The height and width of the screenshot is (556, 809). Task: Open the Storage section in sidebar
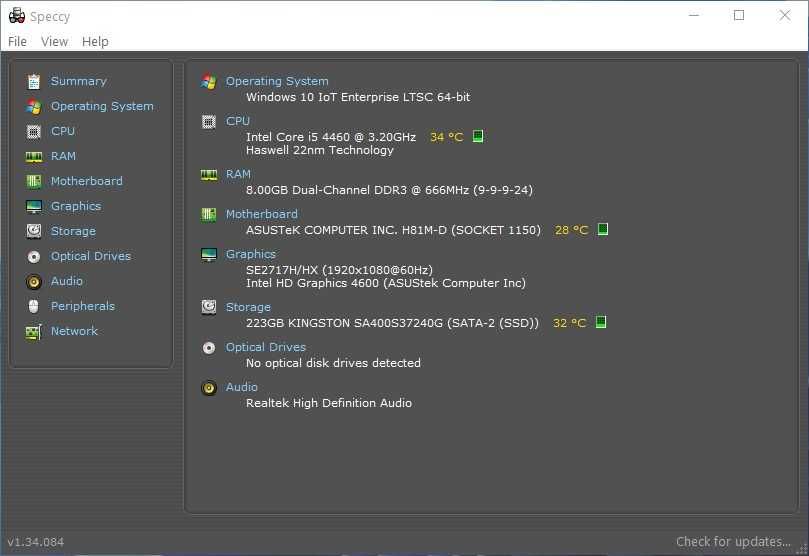[73, 231]
